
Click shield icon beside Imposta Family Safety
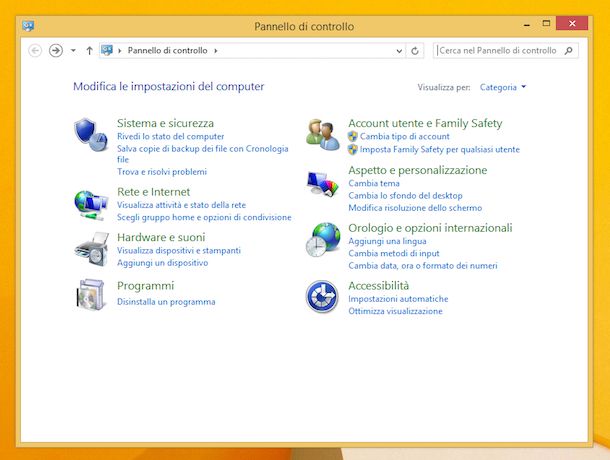tap(352, 149)
